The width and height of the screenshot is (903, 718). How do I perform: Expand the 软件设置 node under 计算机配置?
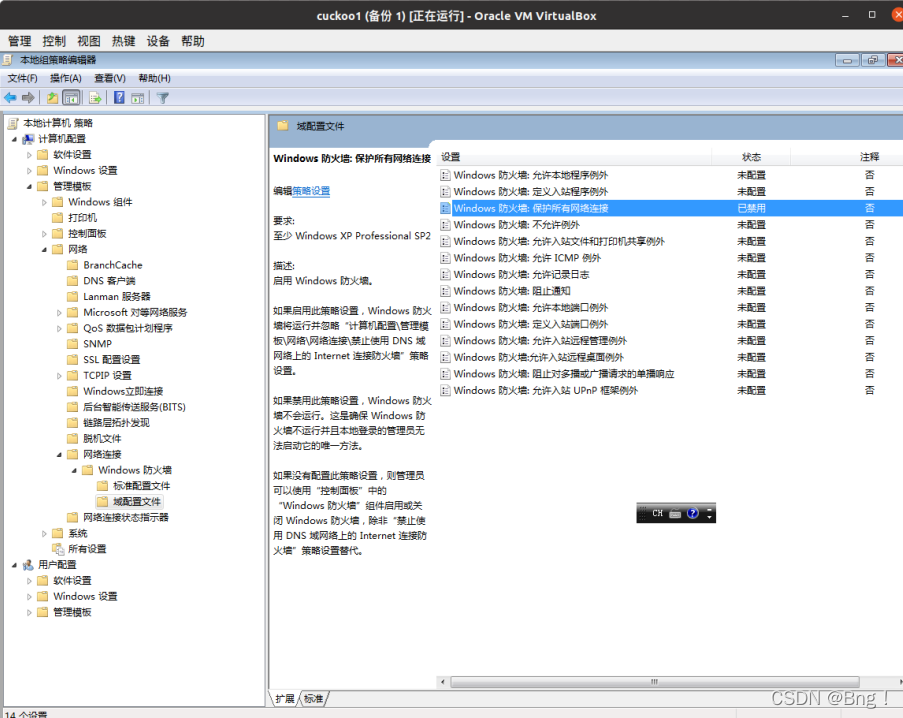point(29,155)
